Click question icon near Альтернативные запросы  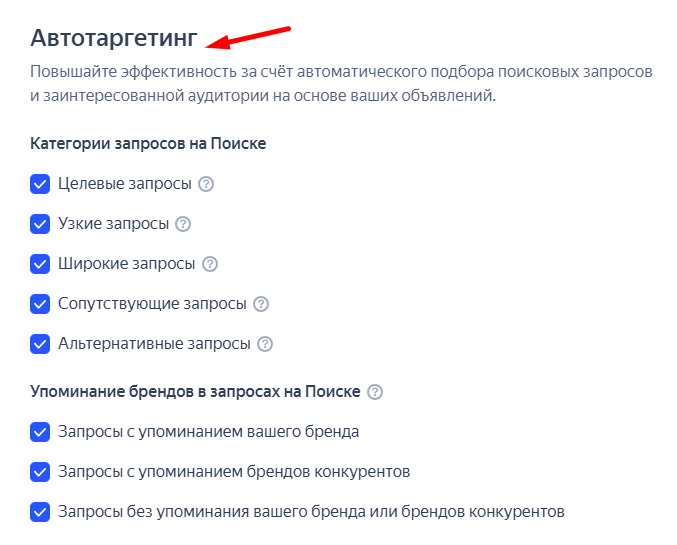[265, 344]
